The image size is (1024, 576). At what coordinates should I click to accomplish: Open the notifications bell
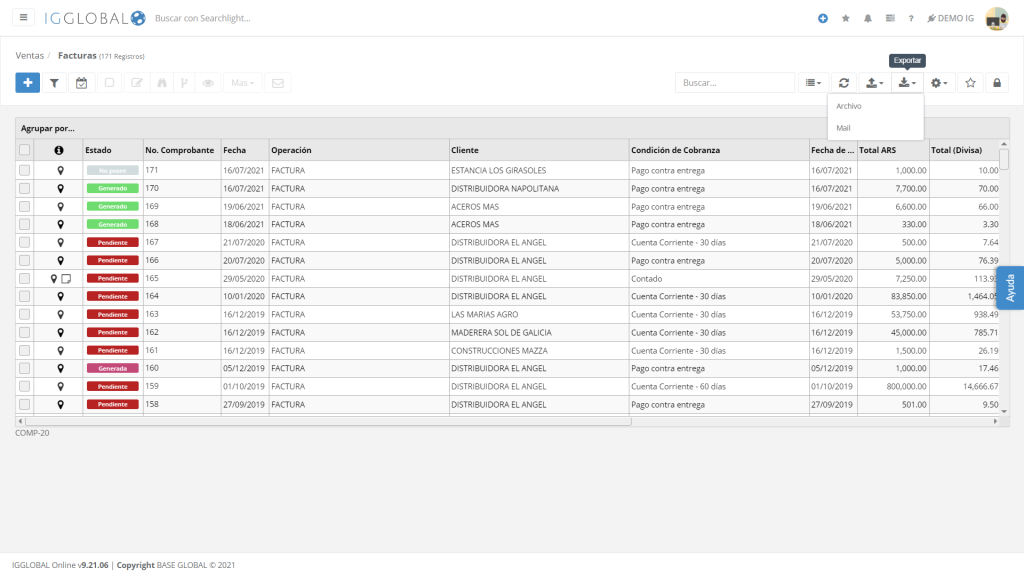point(868,18)
